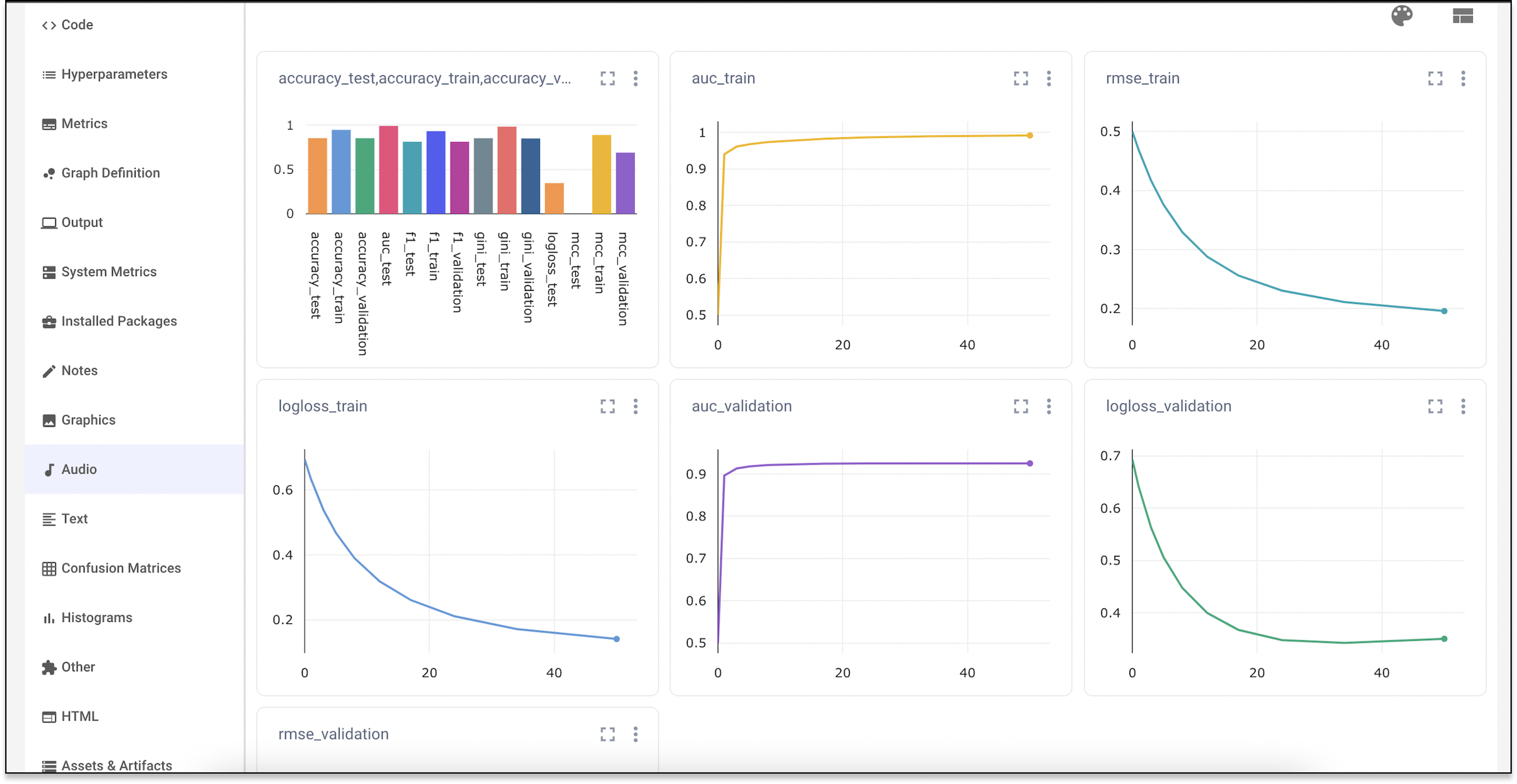Click the Text lines icon
The width and height of the screenshot is (1517, 784).
[x=49, y=519]
